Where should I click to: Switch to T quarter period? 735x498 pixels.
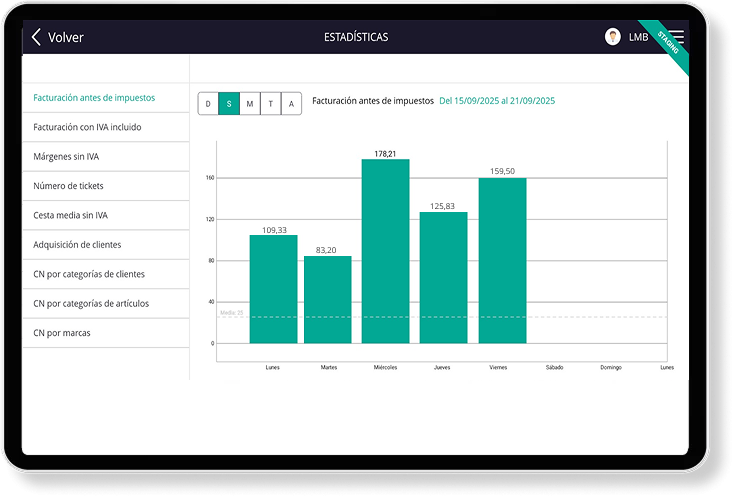click(271, 103)
